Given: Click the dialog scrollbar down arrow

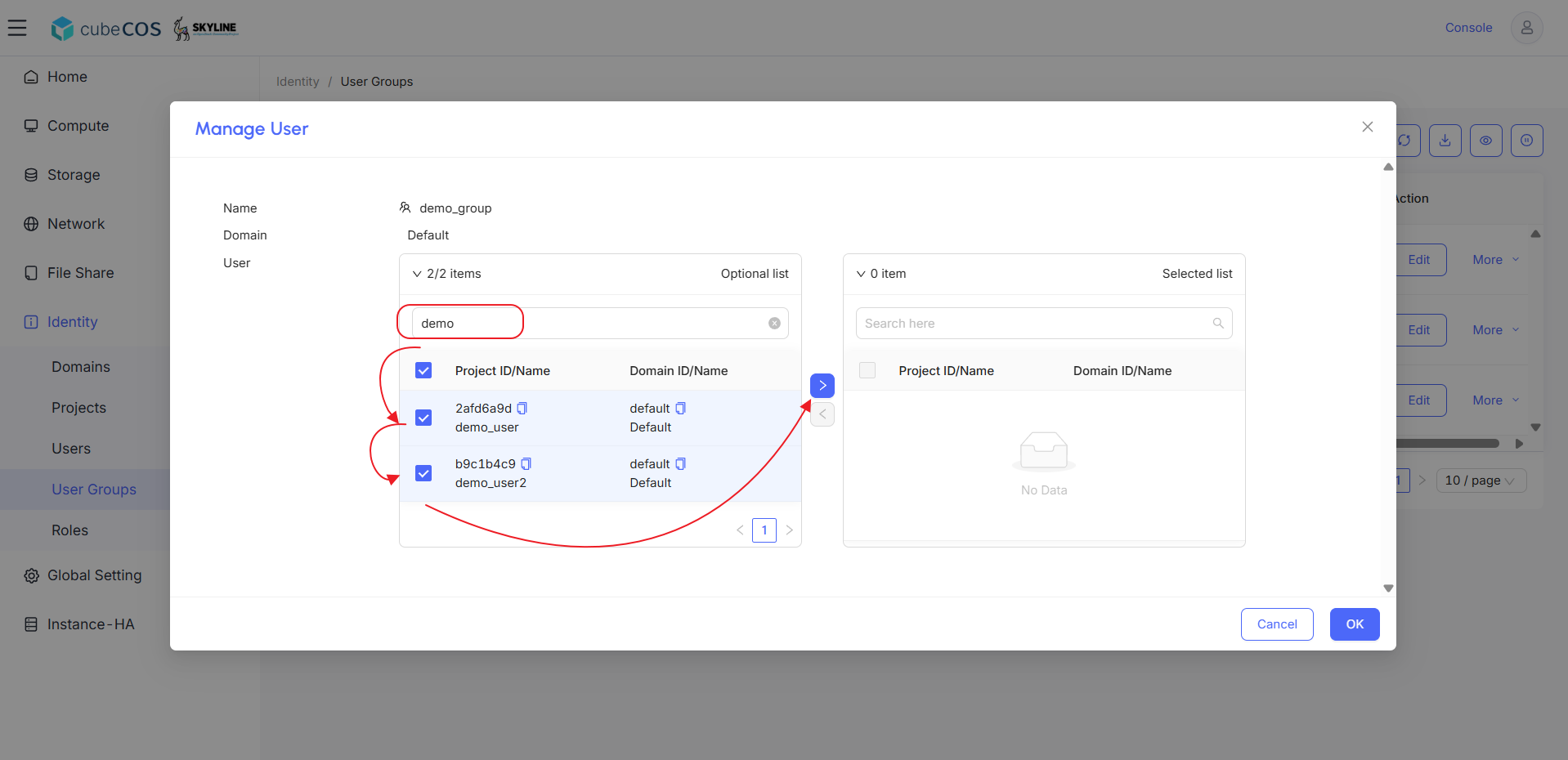Looking at the screenshot, I should point(1388,588).
